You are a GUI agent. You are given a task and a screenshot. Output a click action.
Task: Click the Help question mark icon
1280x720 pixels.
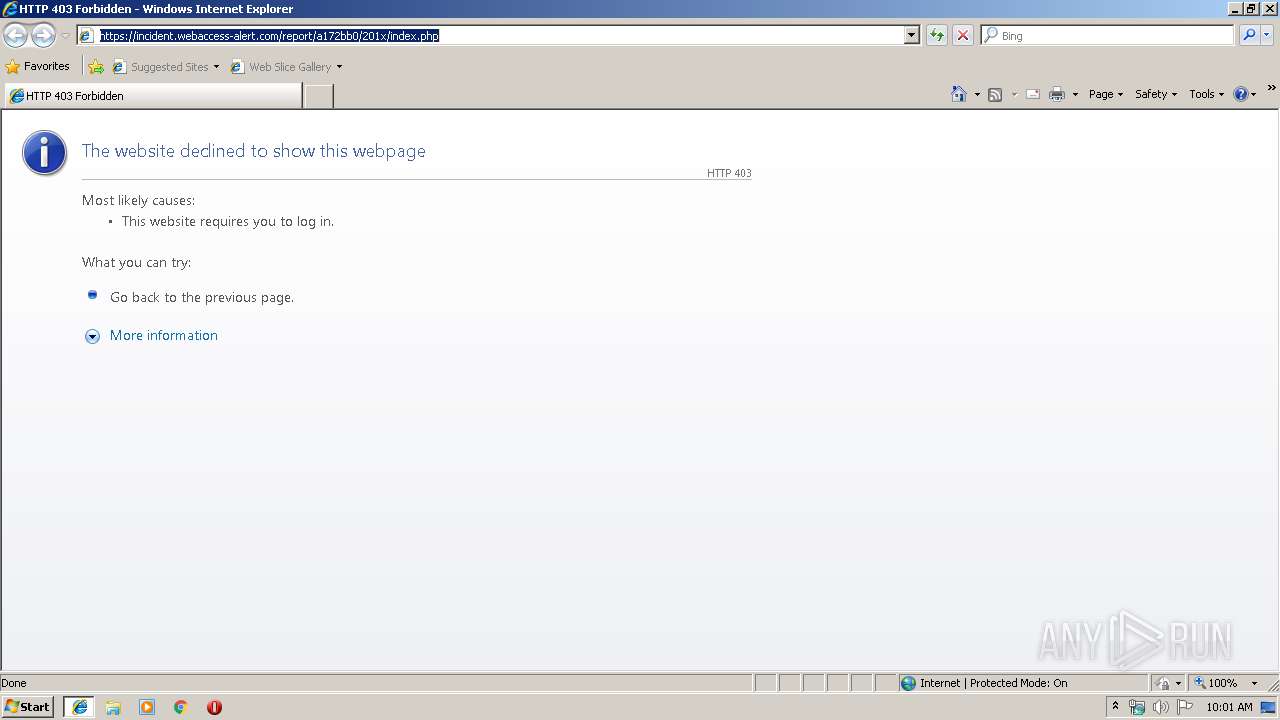[x=1241, y=94]
